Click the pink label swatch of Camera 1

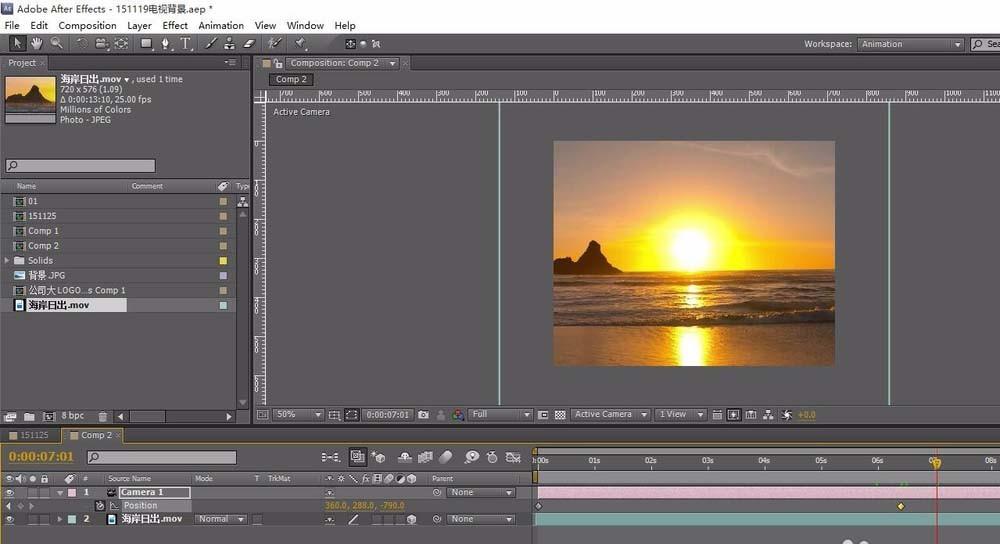(71, 493)
